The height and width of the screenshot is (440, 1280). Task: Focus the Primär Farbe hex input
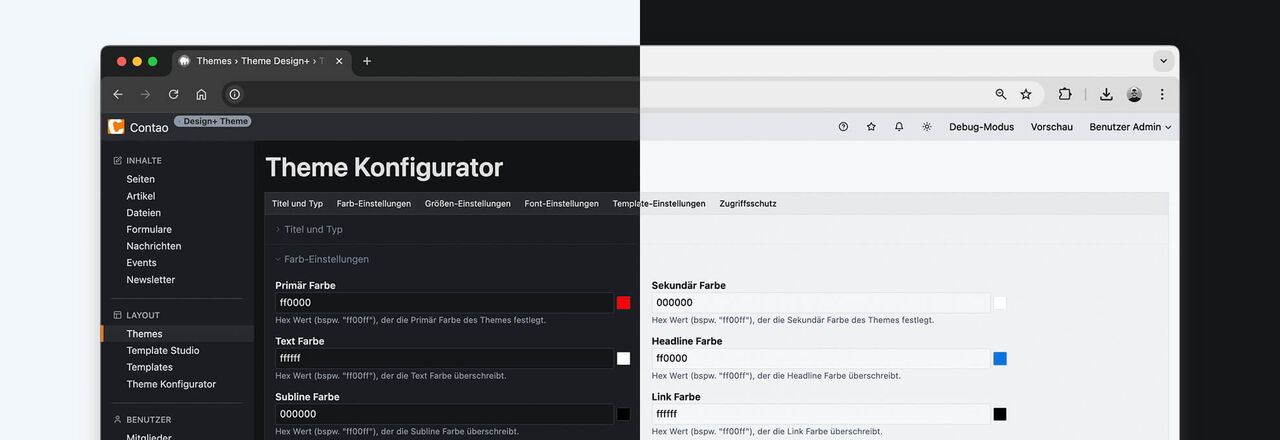pos(444,302)
